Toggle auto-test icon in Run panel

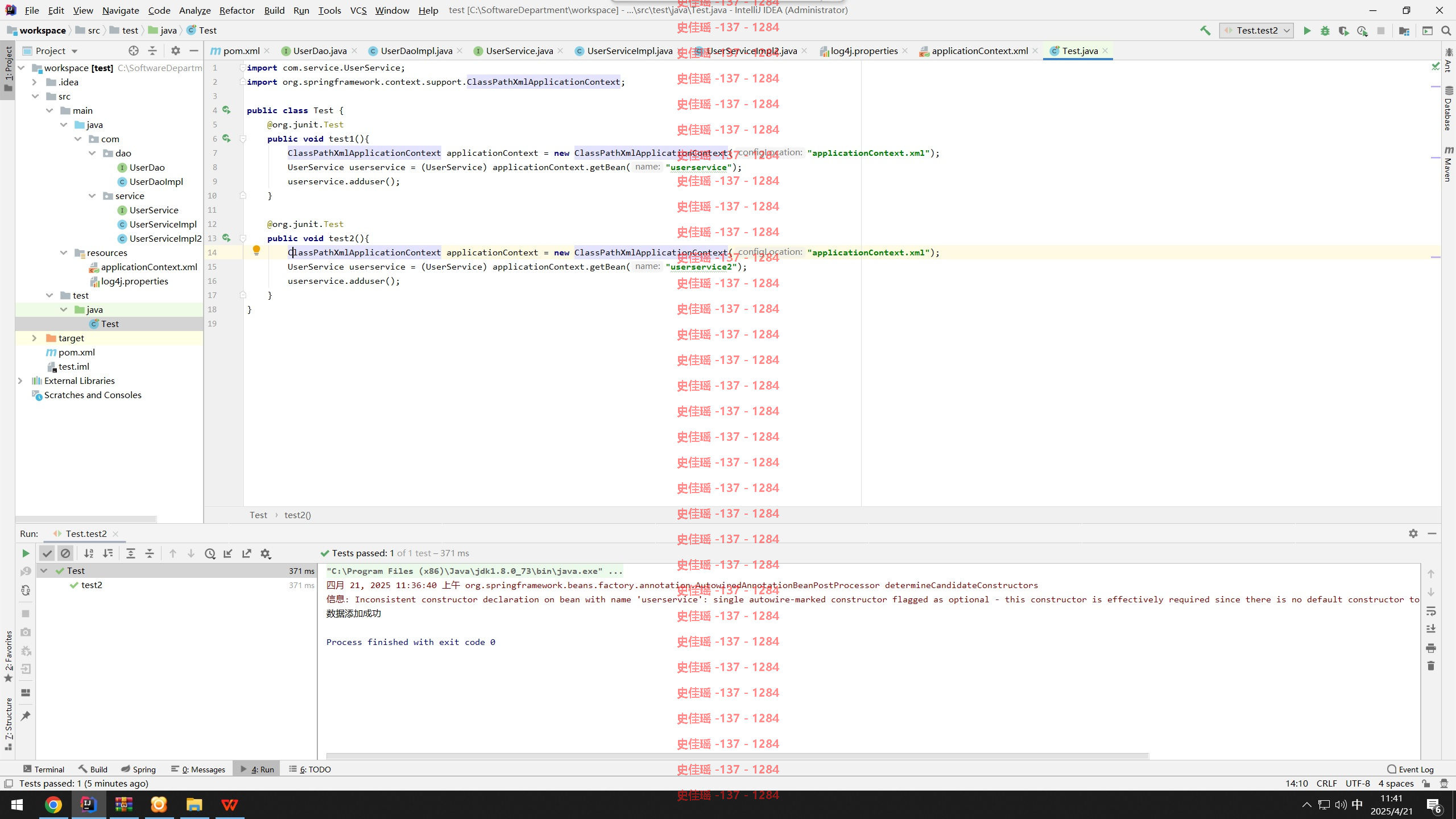pos(26,590)
